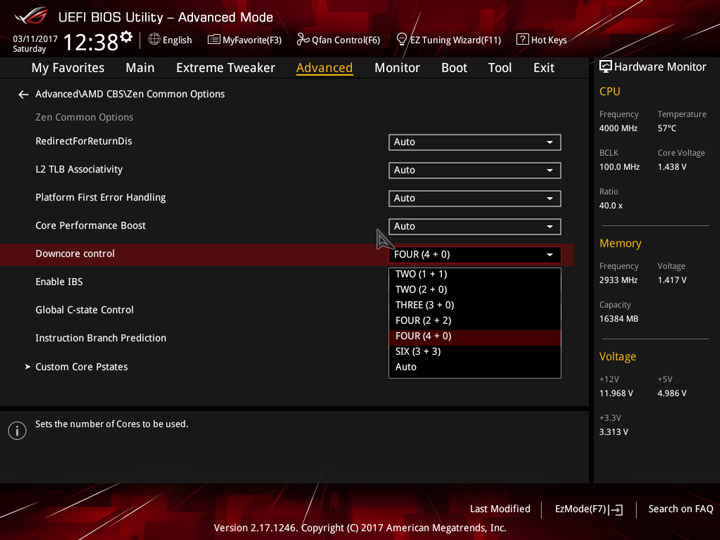Go to the Exit tab
The width and height of the screenshot is (720, 540).
(x=544, y=68)
